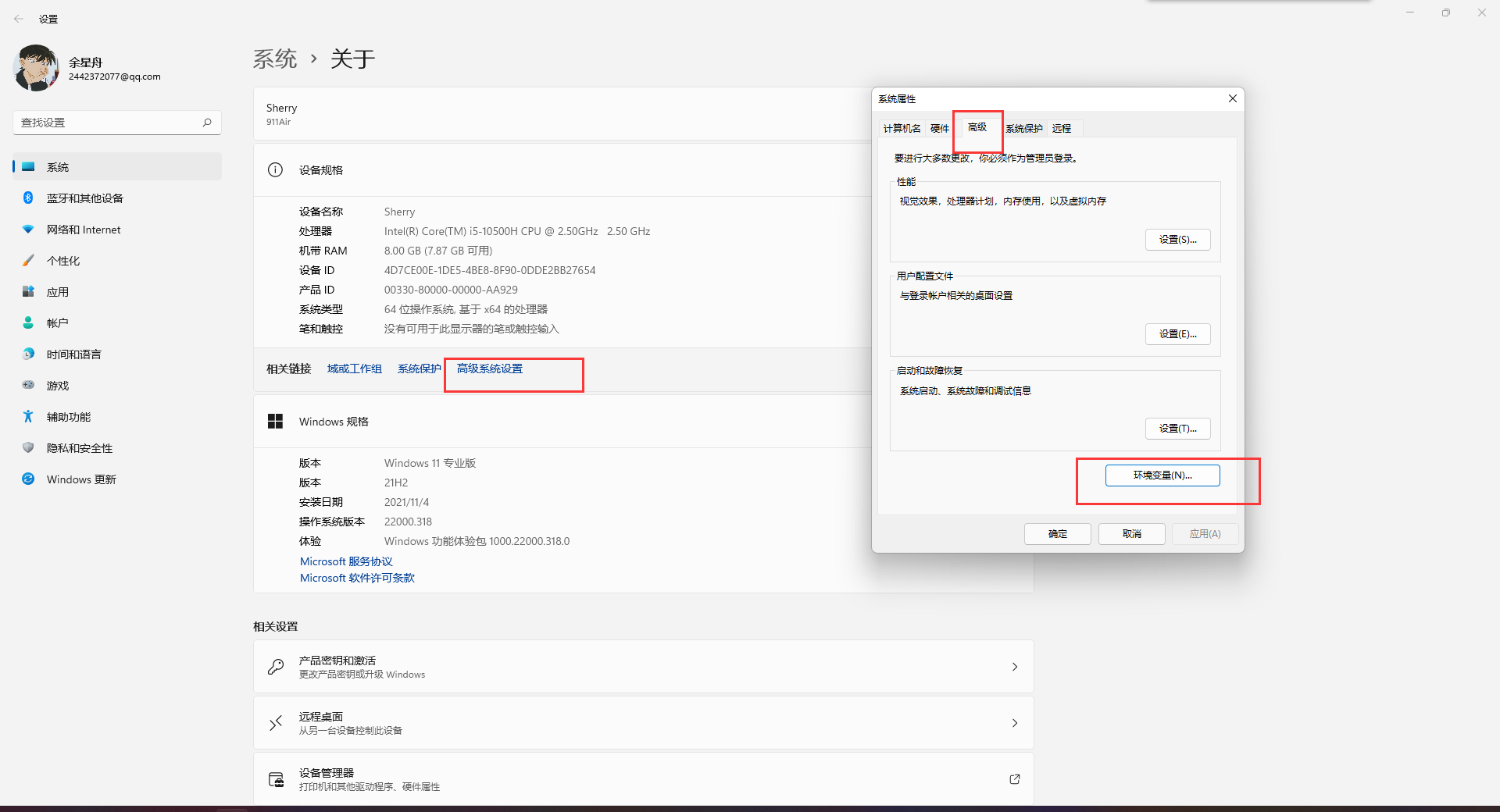Click the search settings input field

pyautogui.click(x=117, y=123)
